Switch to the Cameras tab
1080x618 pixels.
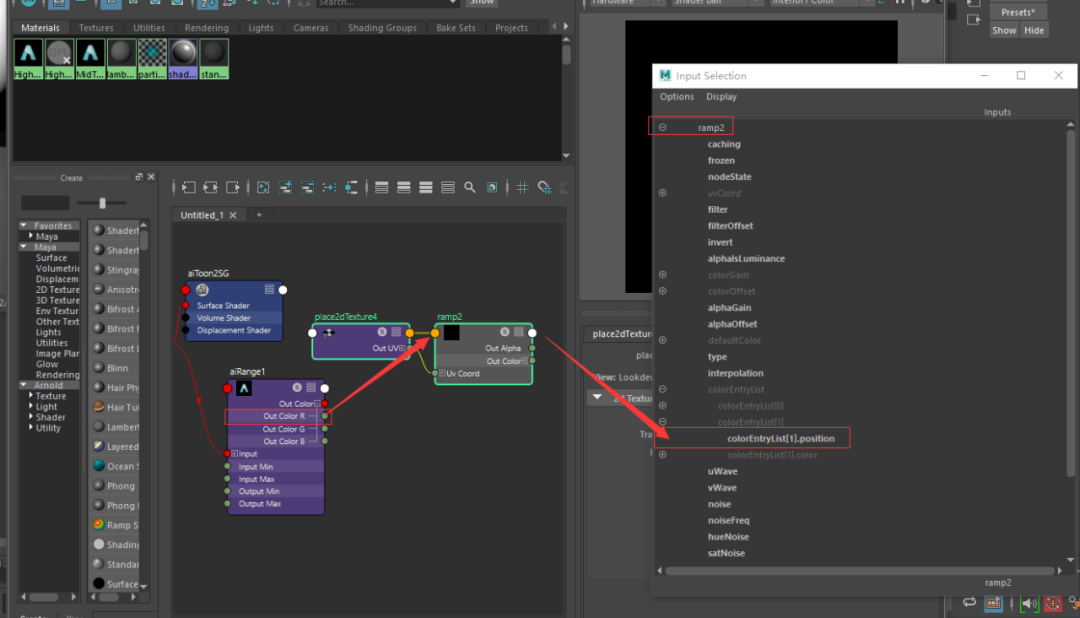pos(311,28)
